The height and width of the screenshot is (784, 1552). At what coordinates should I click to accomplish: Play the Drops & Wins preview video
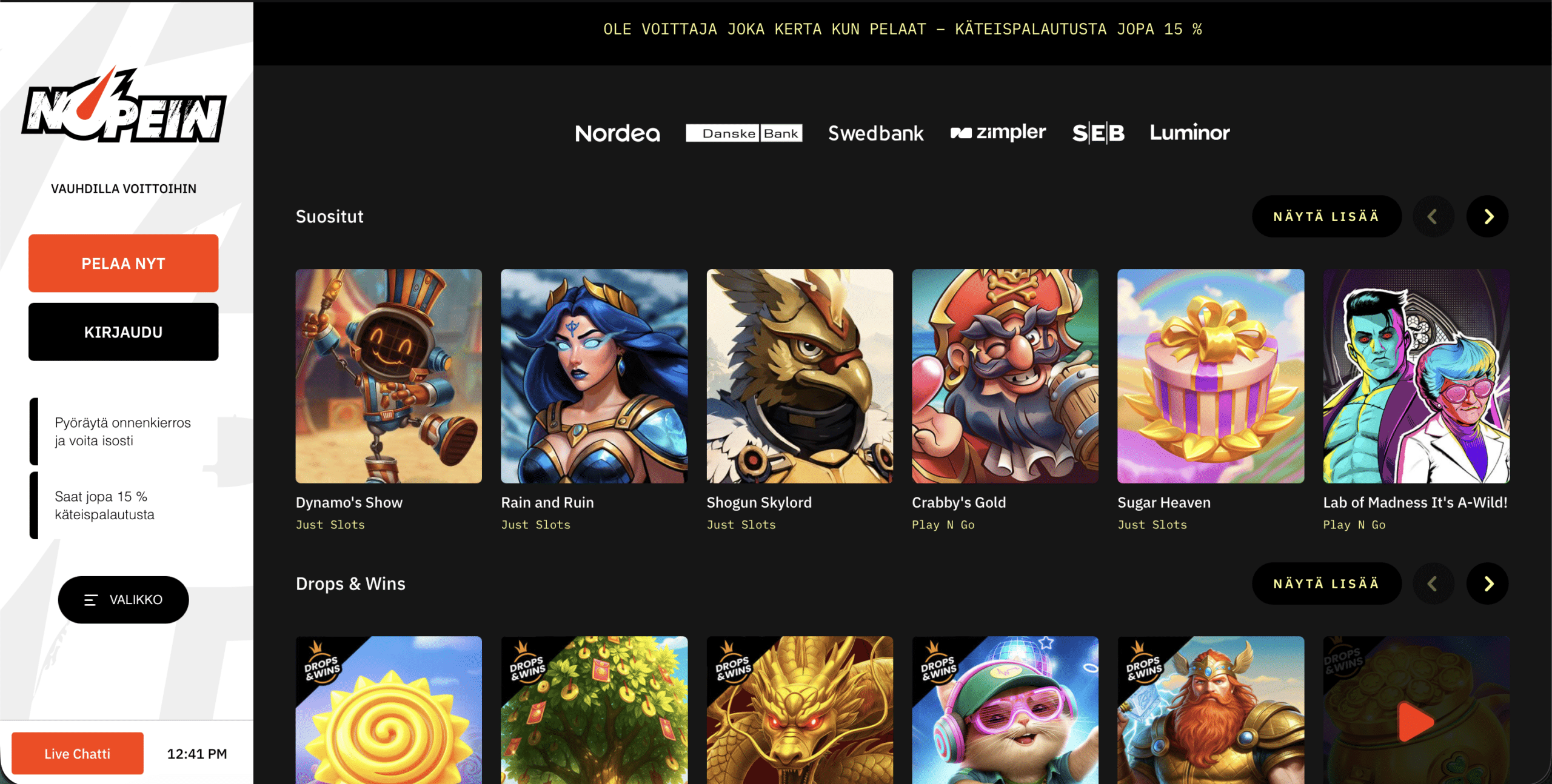point(1417,721)
